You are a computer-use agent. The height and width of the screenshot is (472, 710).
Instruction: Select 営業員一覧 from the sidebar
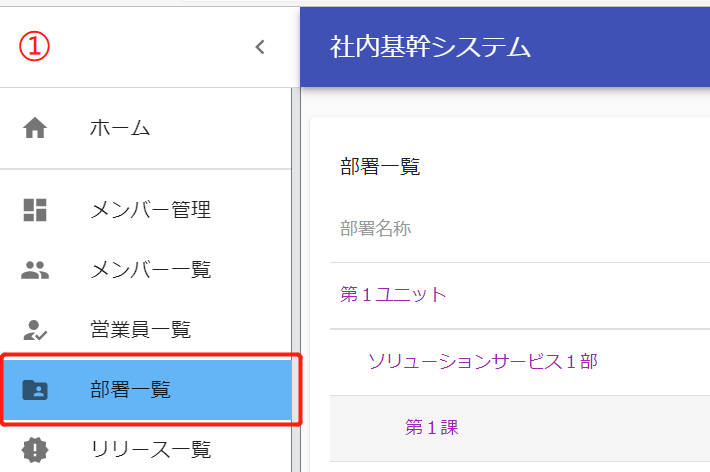[140, 329]
